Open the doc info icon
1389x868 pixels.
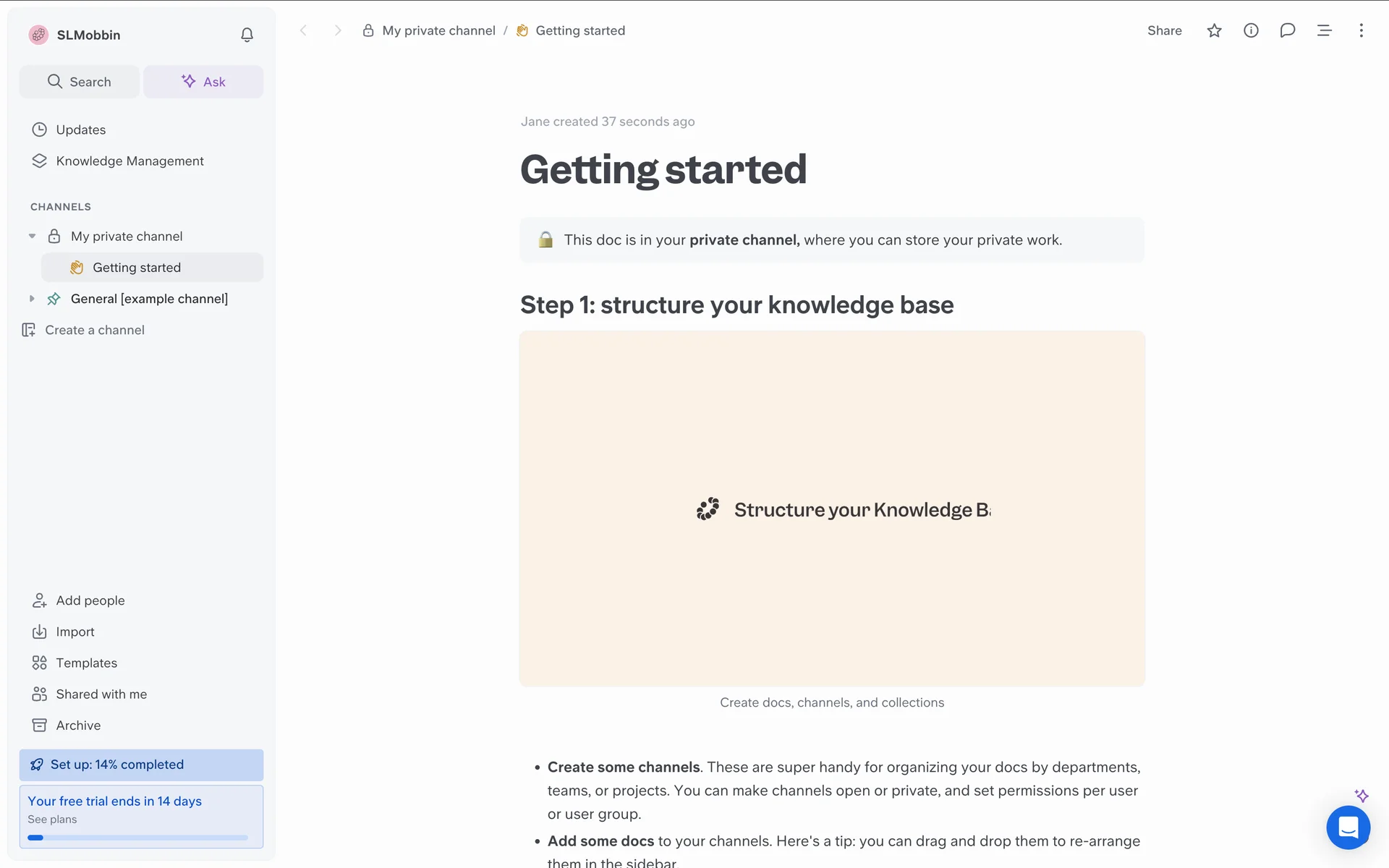(1251, 30)
